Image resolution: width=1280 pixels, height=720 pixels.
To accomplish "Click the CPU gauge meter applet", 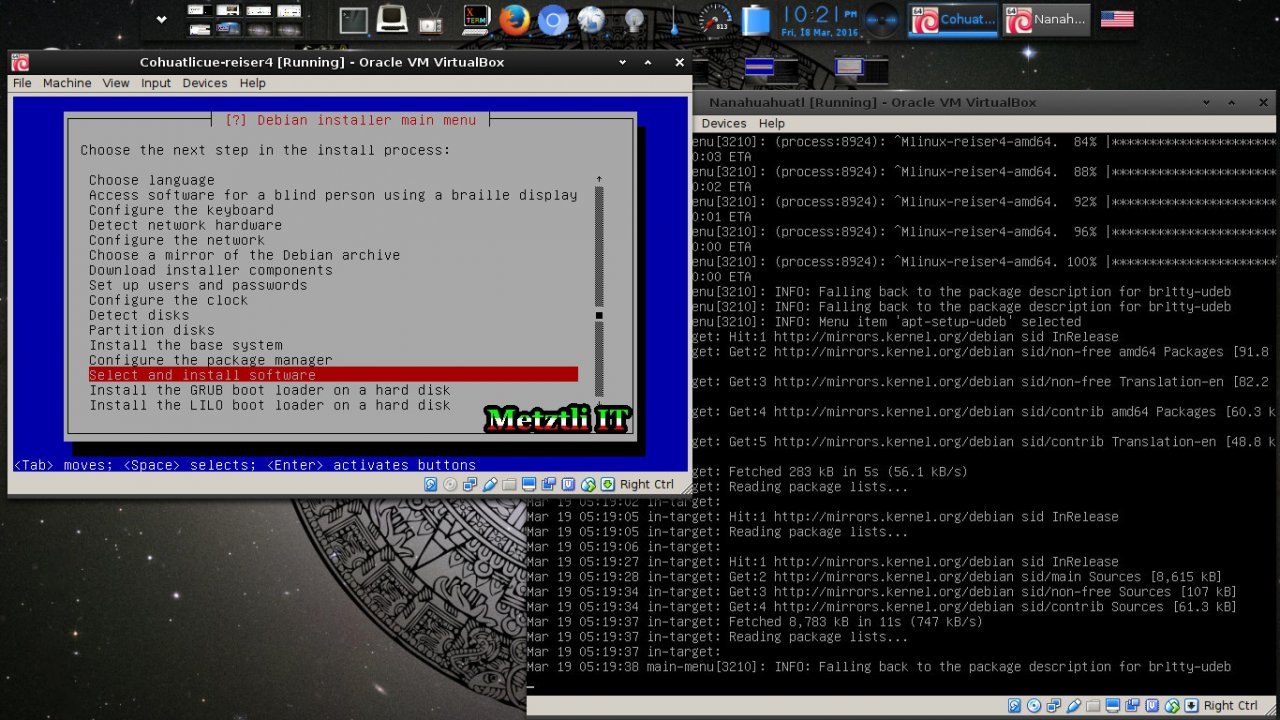I will (x=714, y=19).
